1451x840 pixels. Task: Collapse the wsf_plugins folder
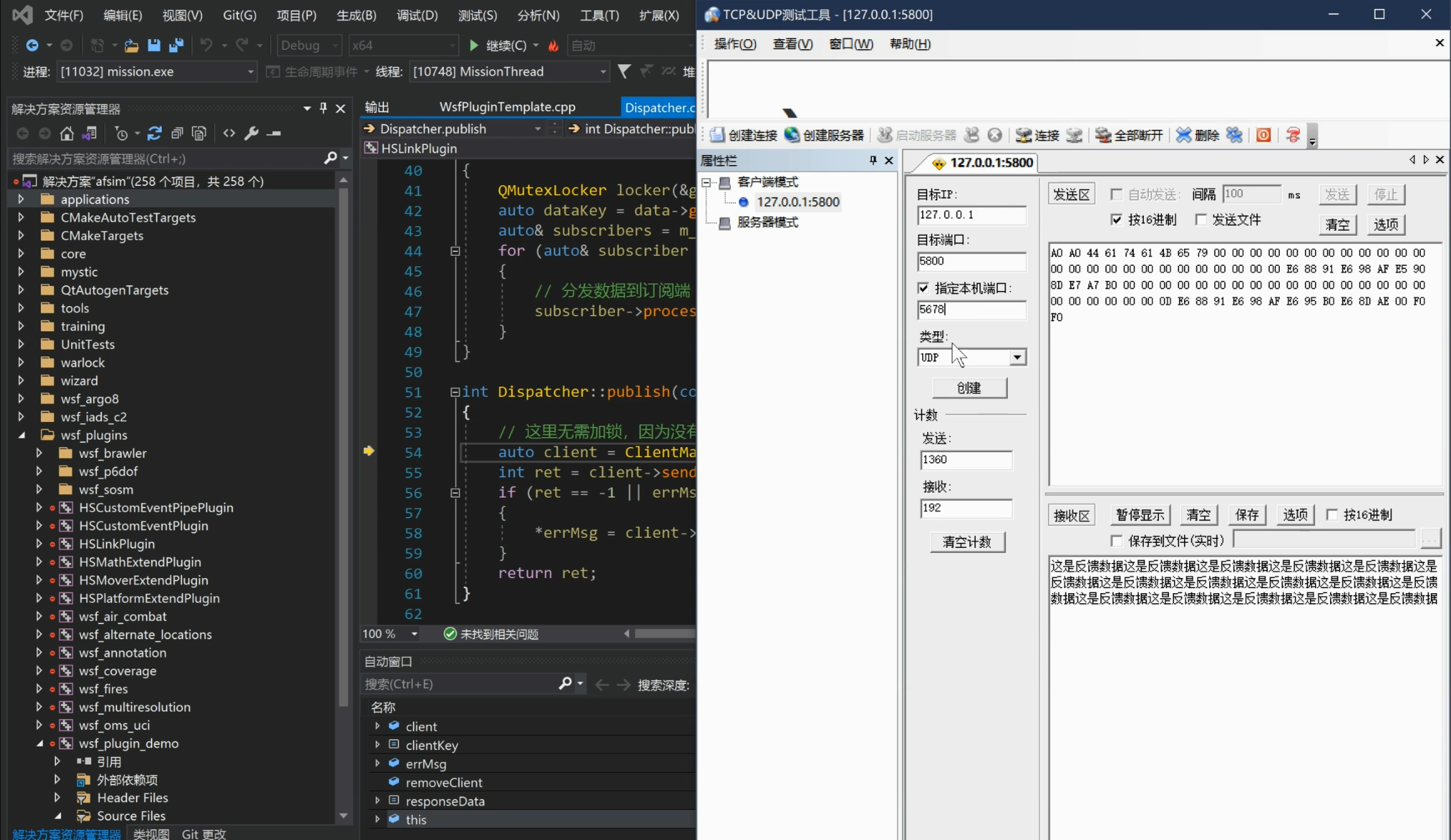pyautogui.click(x=21, y=435)
